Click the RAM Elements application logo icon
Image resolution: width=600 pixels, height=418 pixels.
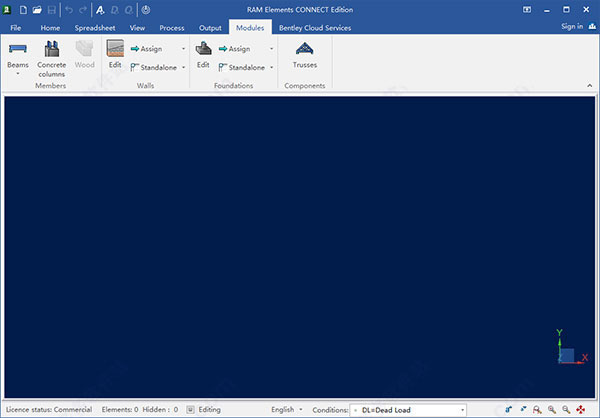7,10
